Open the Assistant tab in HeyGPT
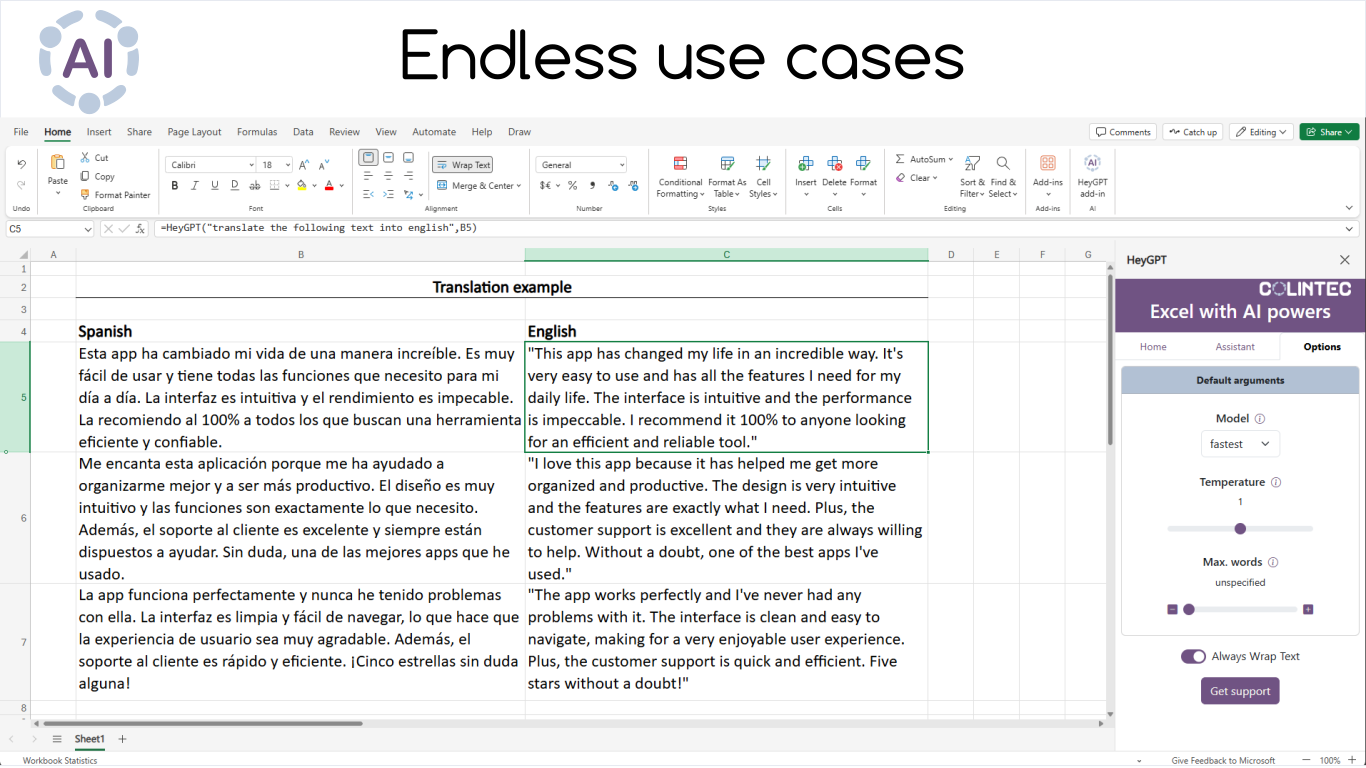The image size is (1366, 768). 1235,347
